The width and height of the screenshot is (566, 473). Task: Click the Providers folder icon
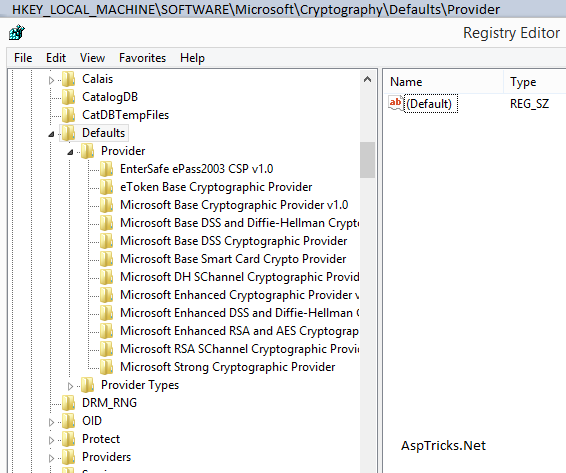click(x=68, y=457)
